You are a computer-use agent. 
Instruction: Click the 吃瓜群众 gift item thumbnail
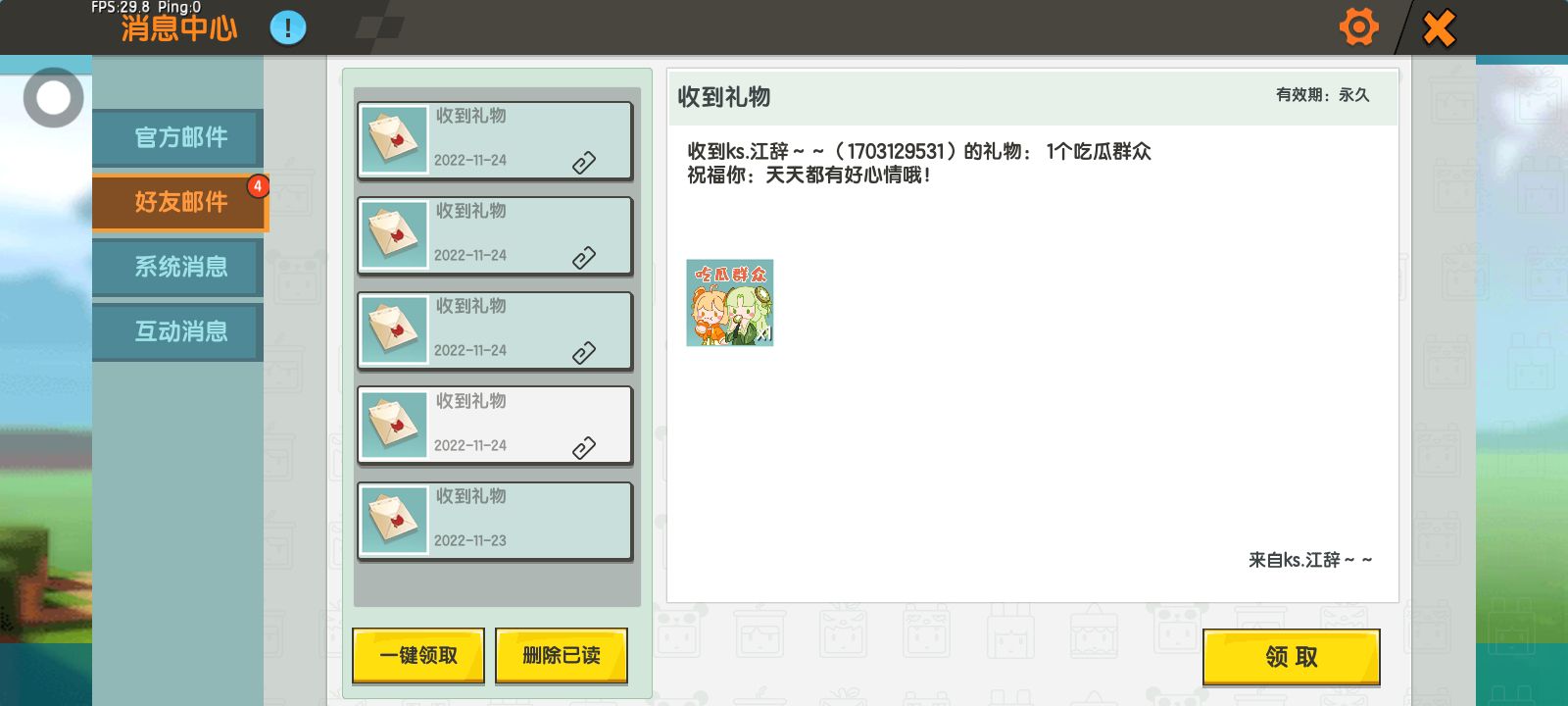[x=730, y=303]
